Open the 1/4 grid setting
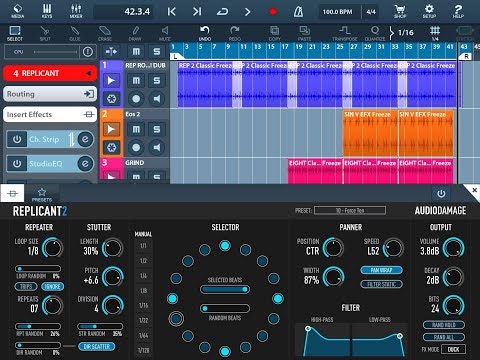Viewport: 480px width, 360px height. tap(435, 33)
